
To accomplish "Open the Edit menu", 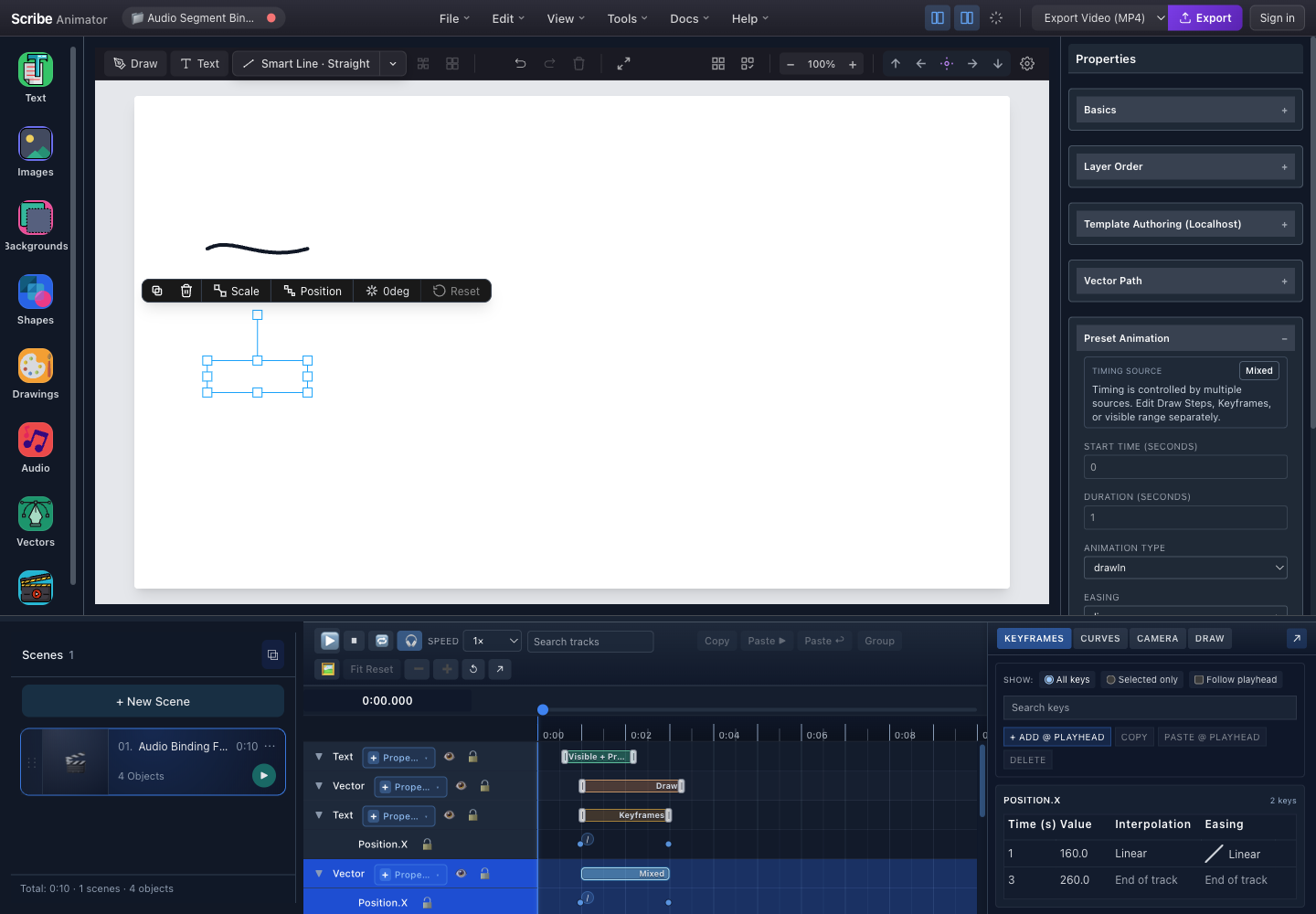I will (x=508, y=18).
